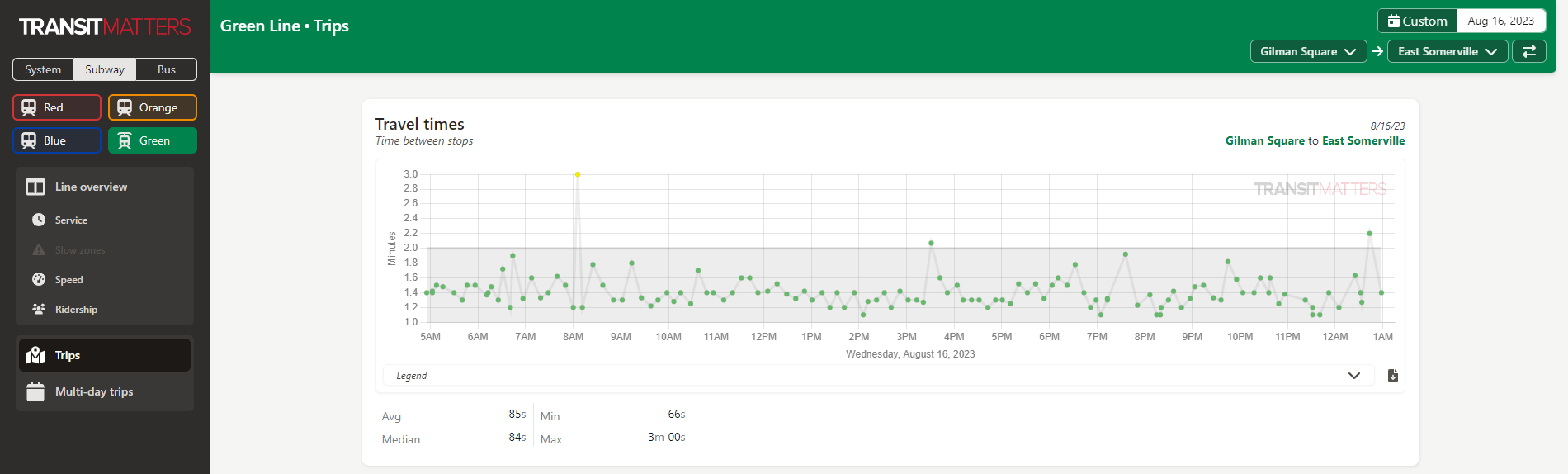
Task: Switch to the Bus view
Action: (167, 69)
